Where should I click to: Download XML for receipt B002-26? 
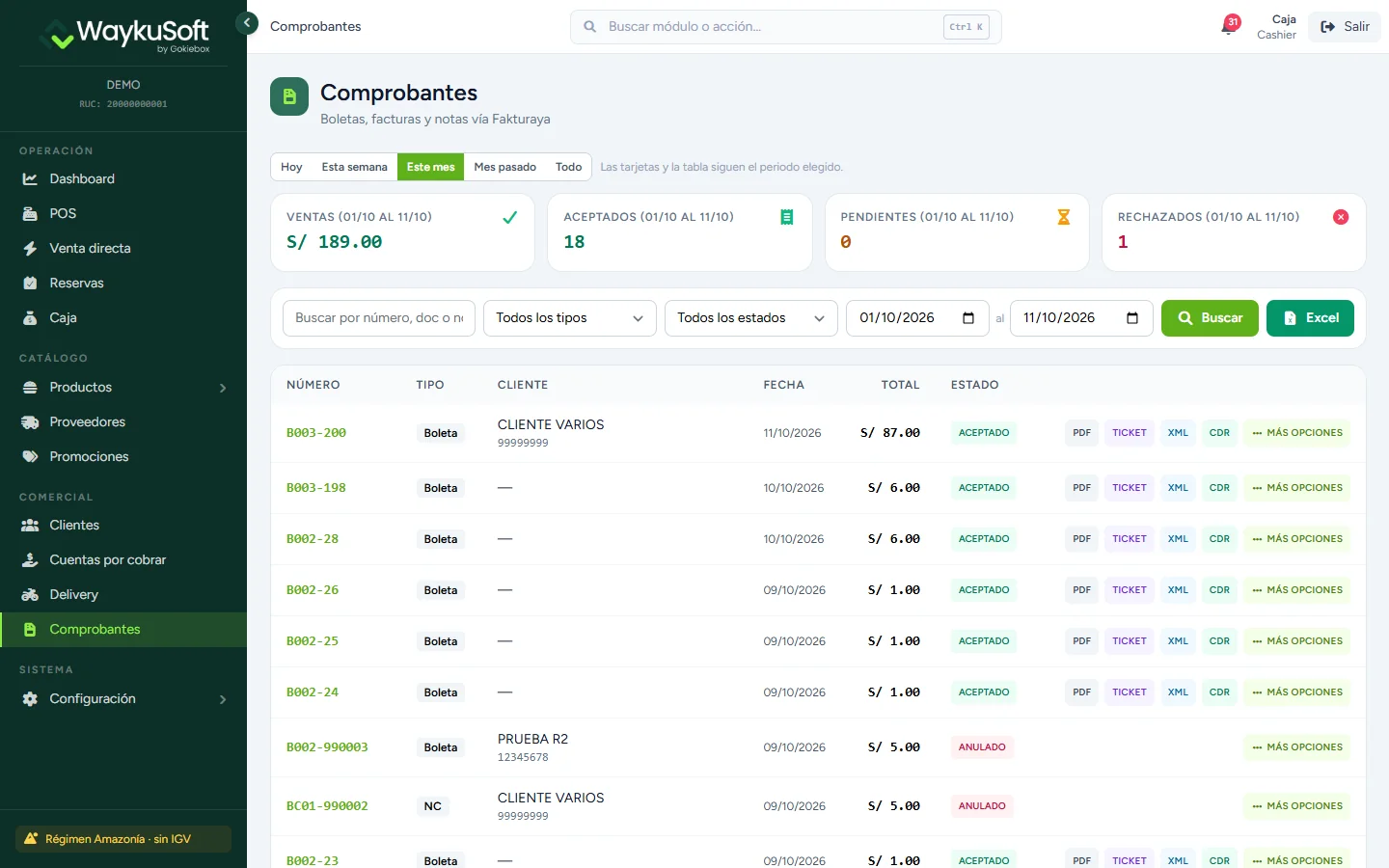(x=1178, y=590)
